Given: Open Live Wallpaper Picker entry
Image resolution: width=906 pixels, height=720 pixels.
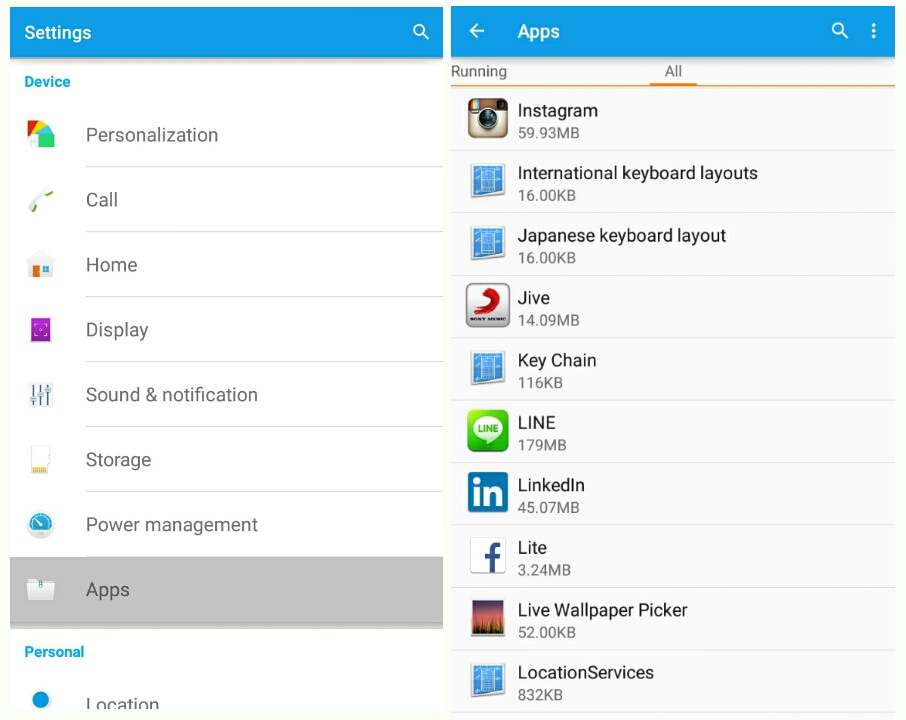Looking at the screenshot, I should [673, 619].
